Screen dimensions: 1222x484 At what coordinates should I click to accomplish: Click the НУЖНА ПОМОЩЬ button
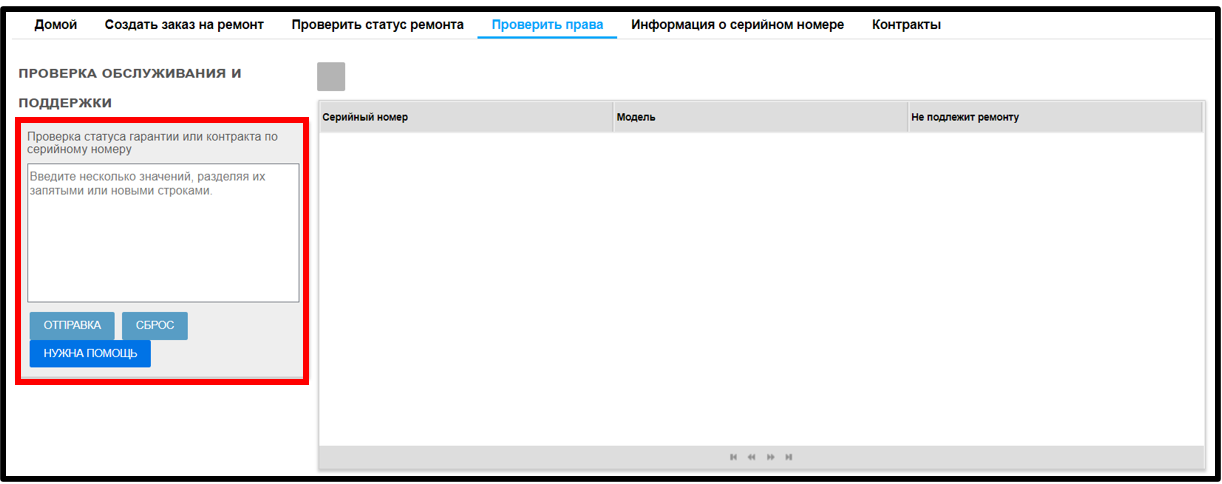point(90,354)
